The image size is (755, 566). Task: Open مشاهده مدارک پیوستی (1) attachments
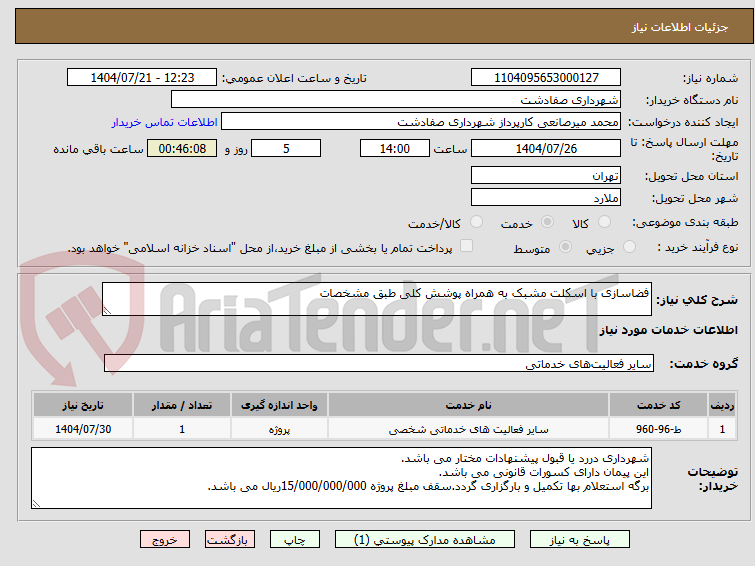click(425, 540)
